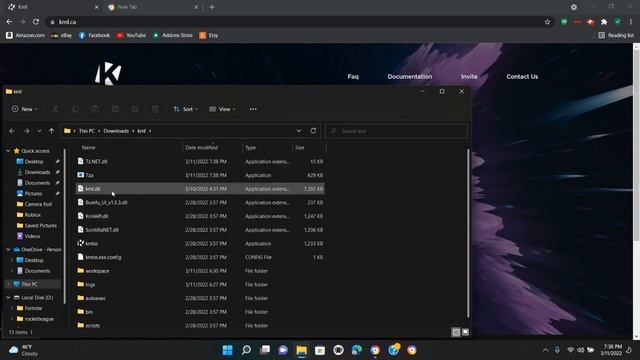Switch to details view icon at bottom right

pyautogui.click(x=456, y=332)
